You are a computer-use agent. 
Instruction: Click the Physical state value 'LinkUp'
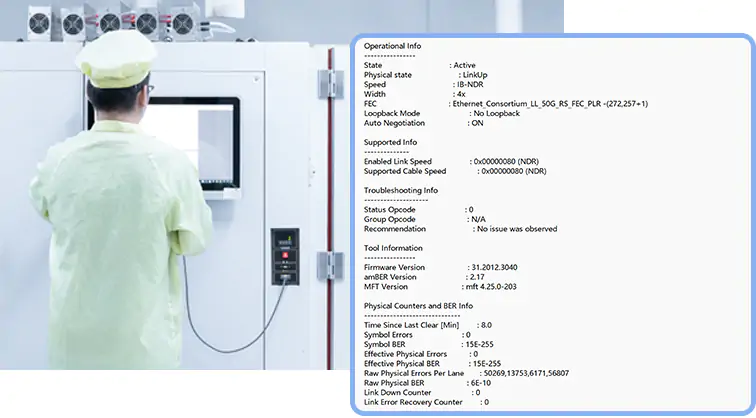[475, 75]
